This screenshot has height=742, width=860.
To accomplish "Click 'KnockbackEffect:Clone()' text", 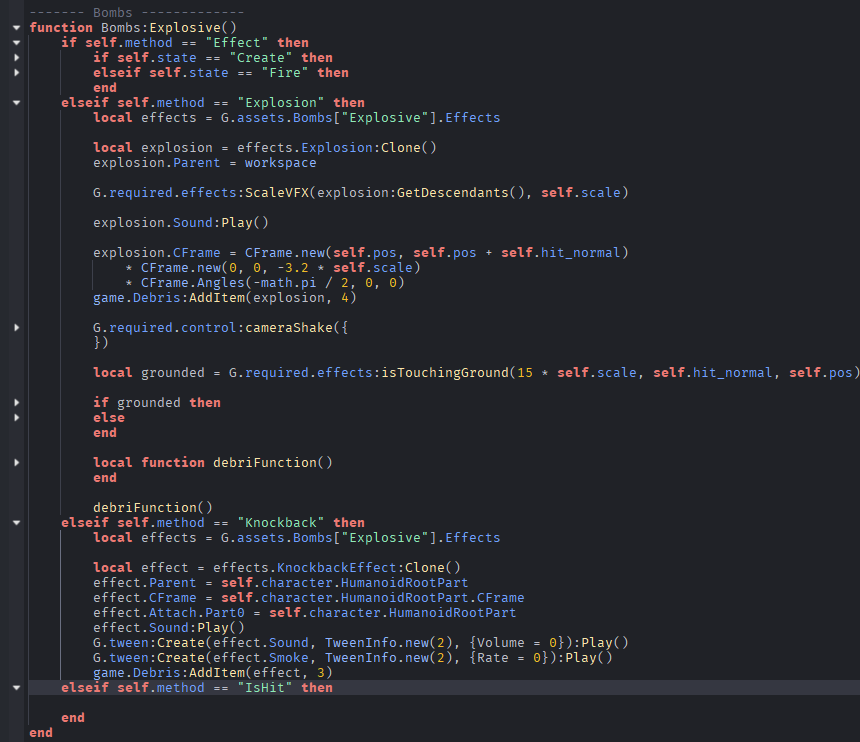I will pyautogui.click(x=369, y=568).
